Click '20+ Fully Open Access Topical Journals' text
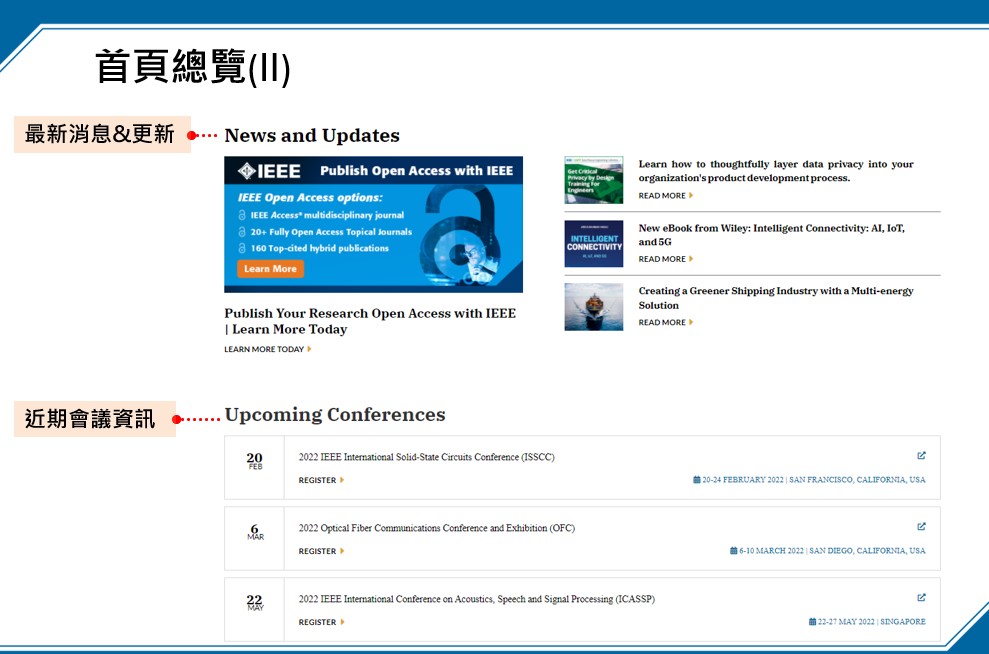This screenshot has height=654, width=989. tap(331, 232)
